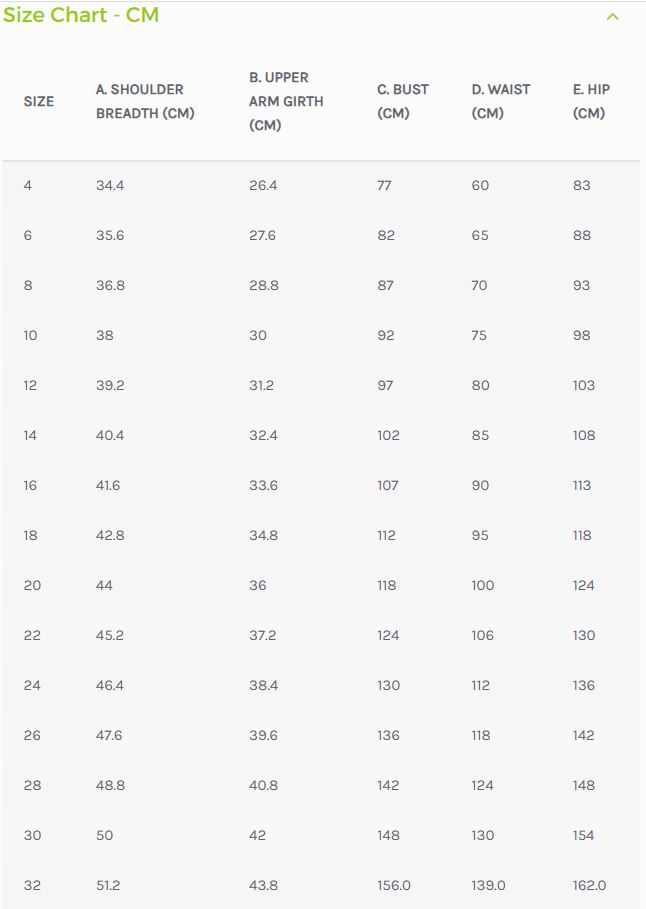Screen dimensions: 646x909
Task: Select the size 10 row label
Action: [x=30, y=335]
